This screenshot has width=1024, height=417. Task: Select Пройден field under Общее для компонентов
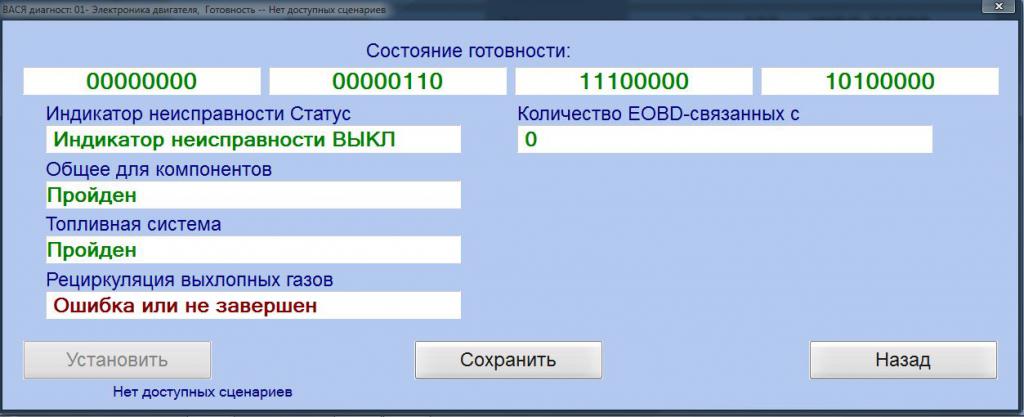253,195
